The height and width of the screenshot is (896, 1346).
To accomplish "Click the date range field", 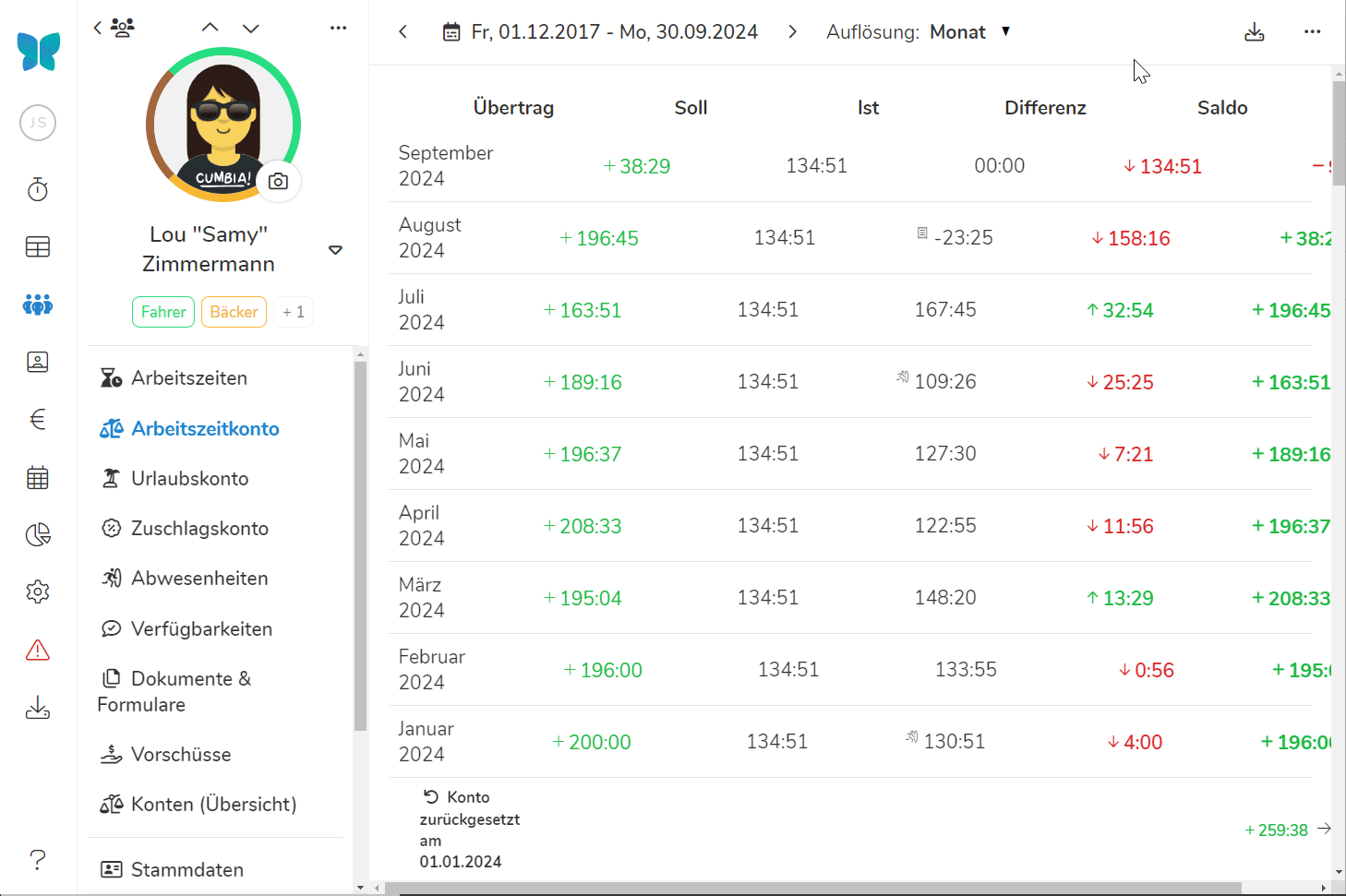I will [x=614, y=32].
